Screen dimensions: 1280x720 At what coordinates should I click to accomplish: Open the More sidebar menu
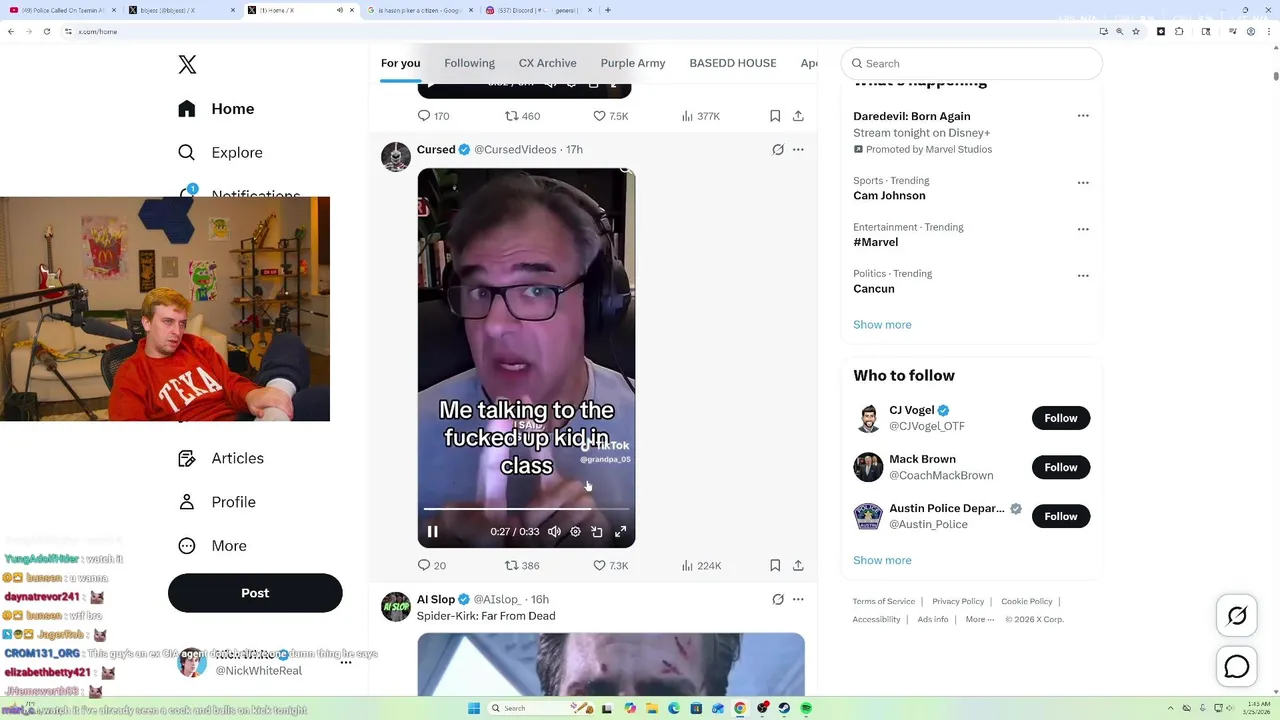[x=212, y=546]
